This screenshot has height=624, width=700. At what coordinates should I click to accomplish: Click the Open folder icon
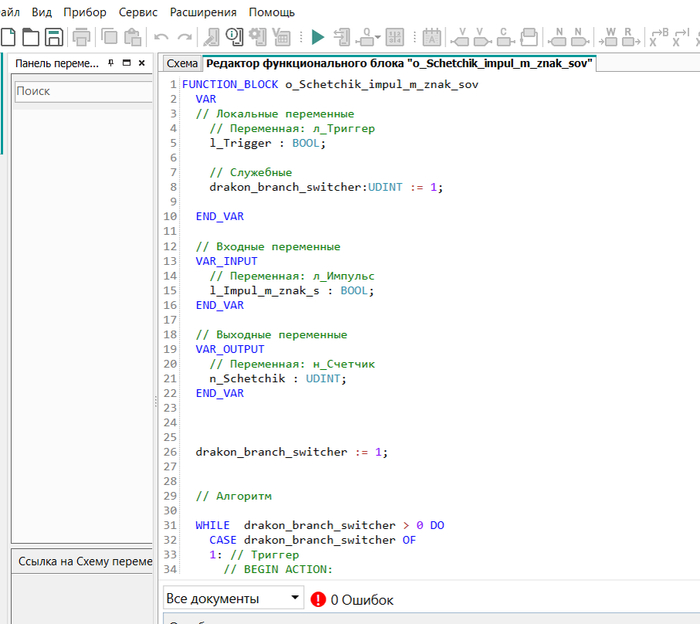tap(31, 38)
